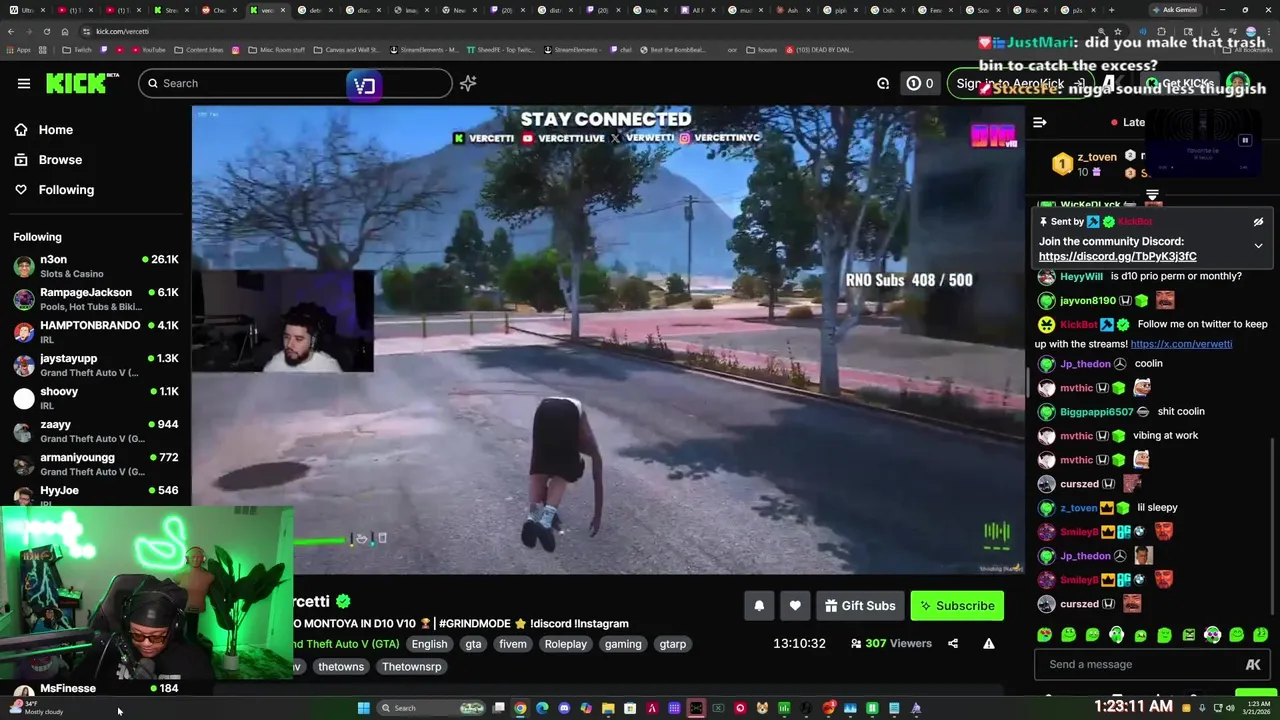
Task: Open RampageJackson's channel
Action: click(96, 299)
